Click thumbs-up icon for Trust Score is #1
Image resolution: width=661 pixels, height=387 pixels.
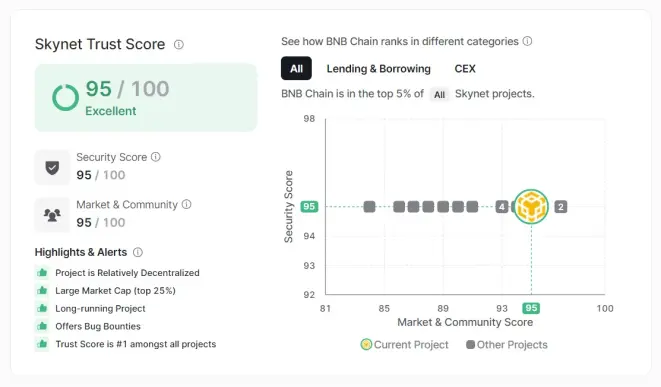[42, 344]
